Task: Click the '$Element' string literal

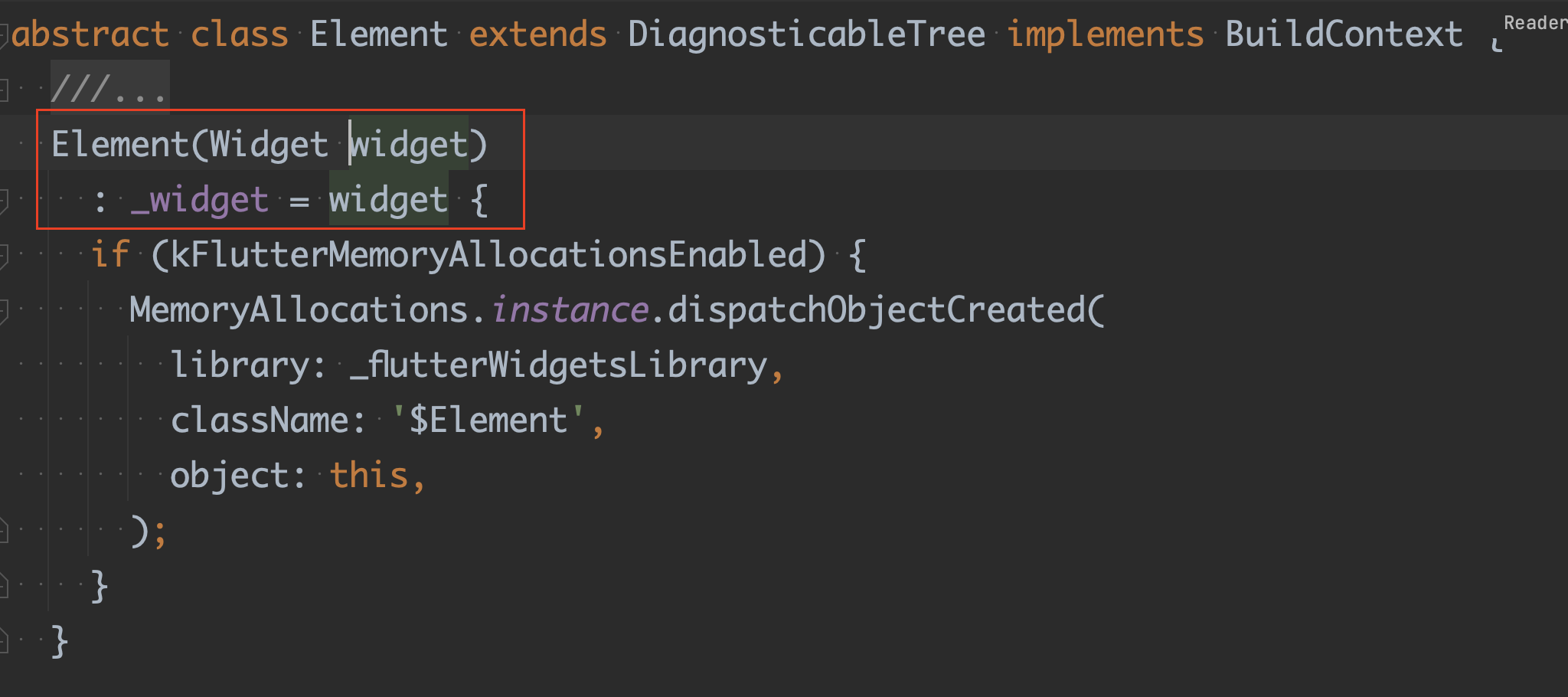Action: tap(488, 420)
